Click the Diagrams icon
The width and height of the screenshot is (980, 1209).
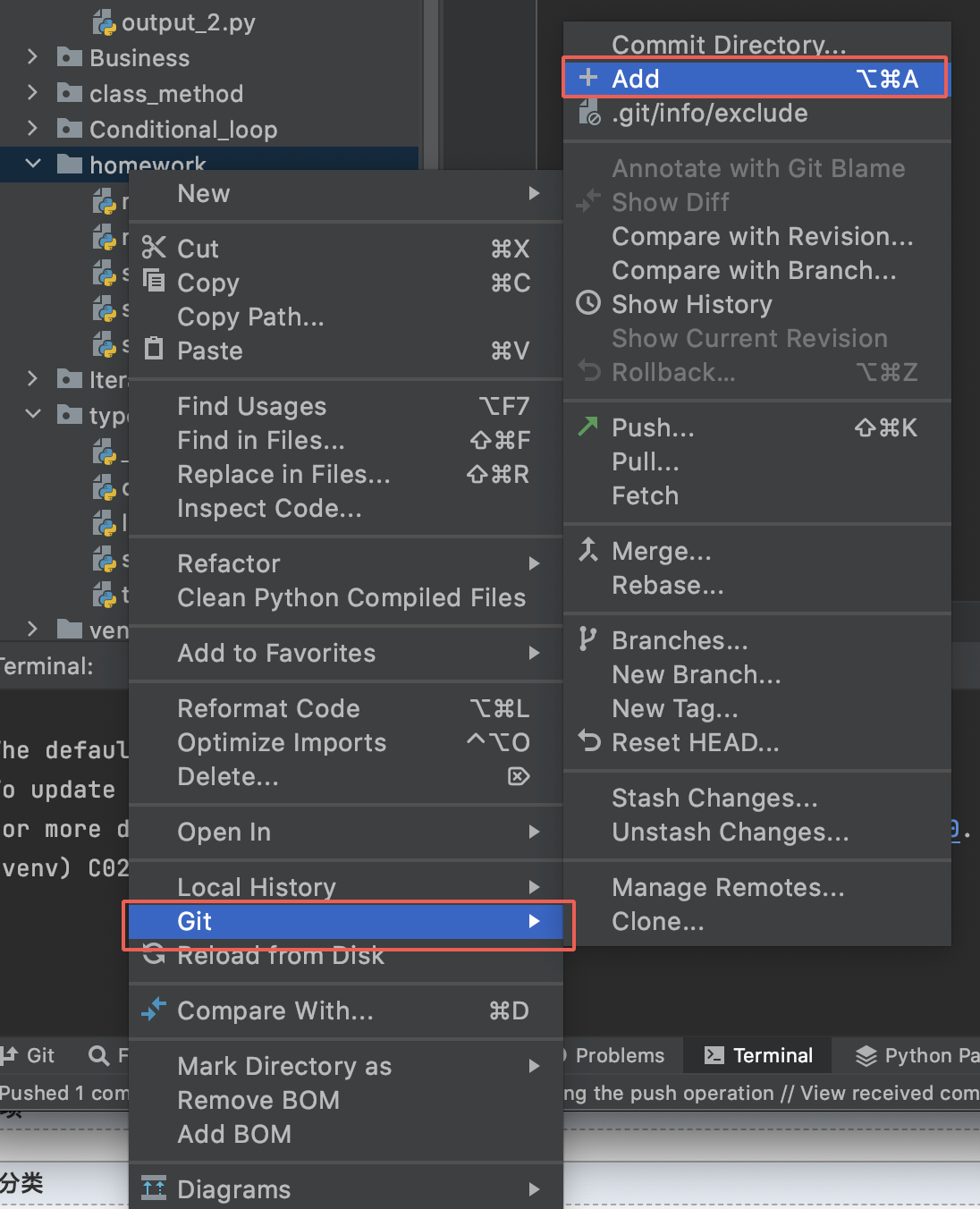click(154, 1188)
